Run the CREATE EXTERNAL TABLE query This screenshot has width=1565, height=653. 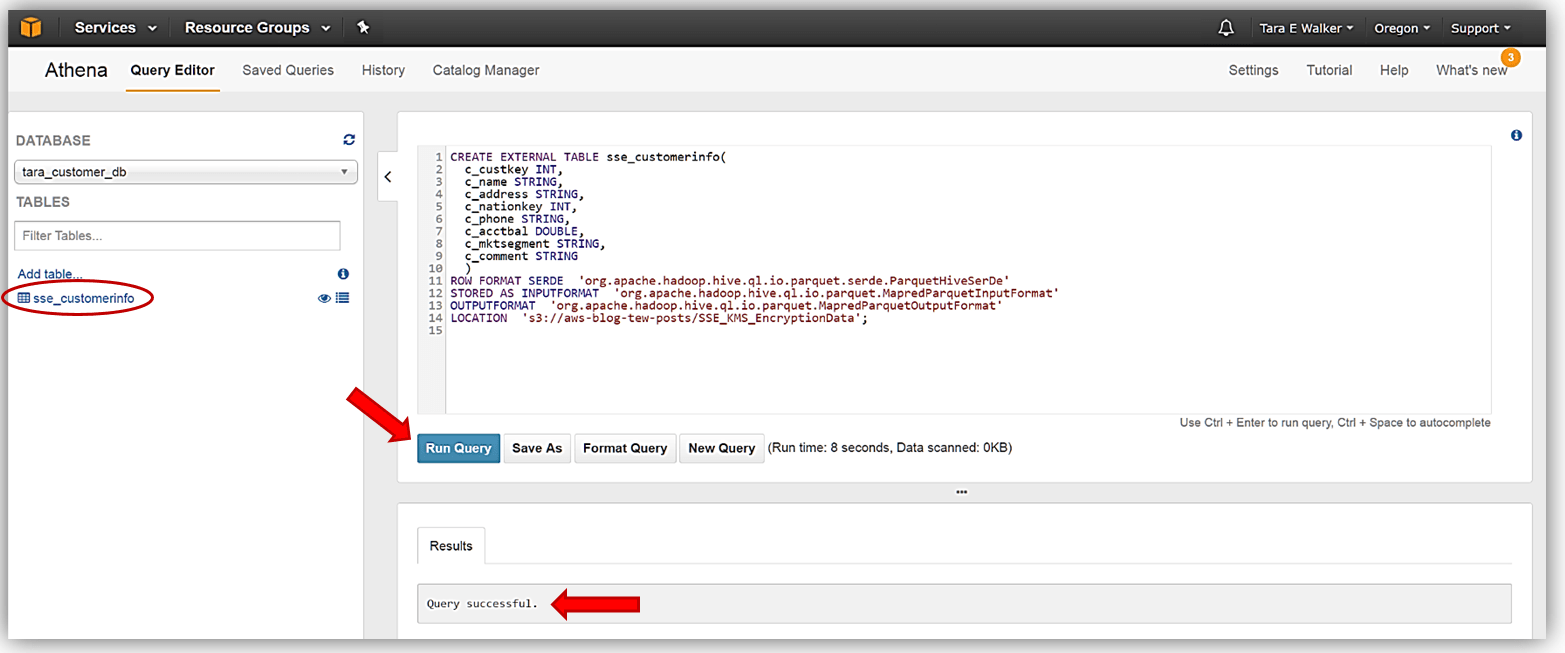click(x=458, y=448)
